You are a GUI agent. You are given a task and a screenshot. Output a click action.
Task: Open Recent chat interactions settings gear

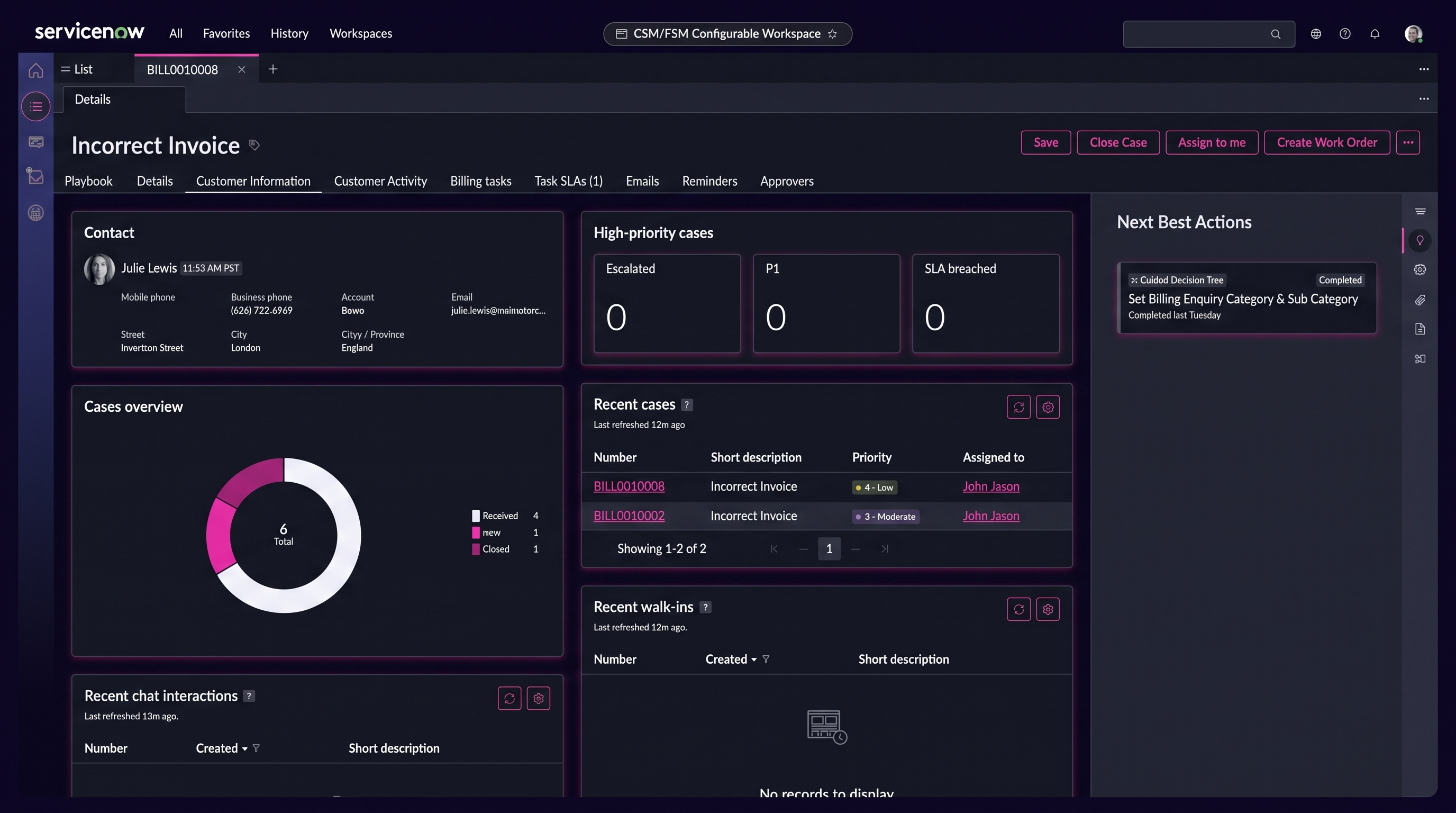538,698
